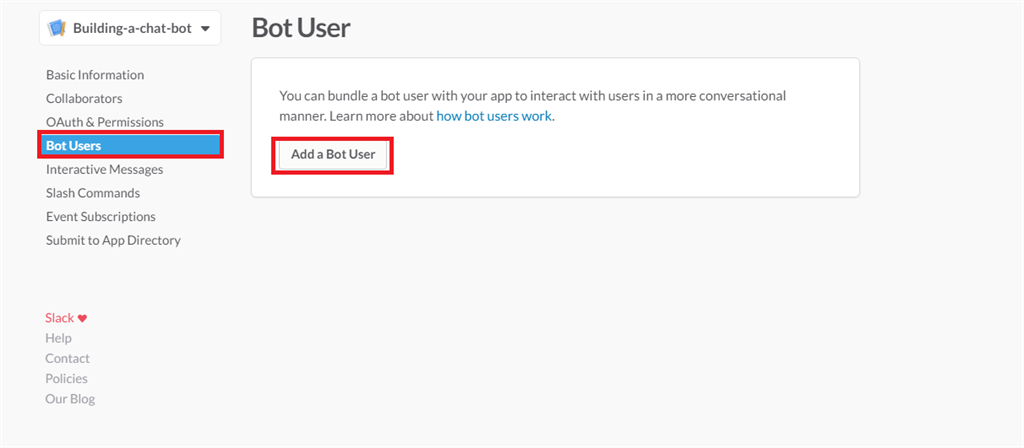The height and width of the screenshot is (448, 1024).
Task: Select Bot Users in the sidebar
Action: click(x=74, y=146)
